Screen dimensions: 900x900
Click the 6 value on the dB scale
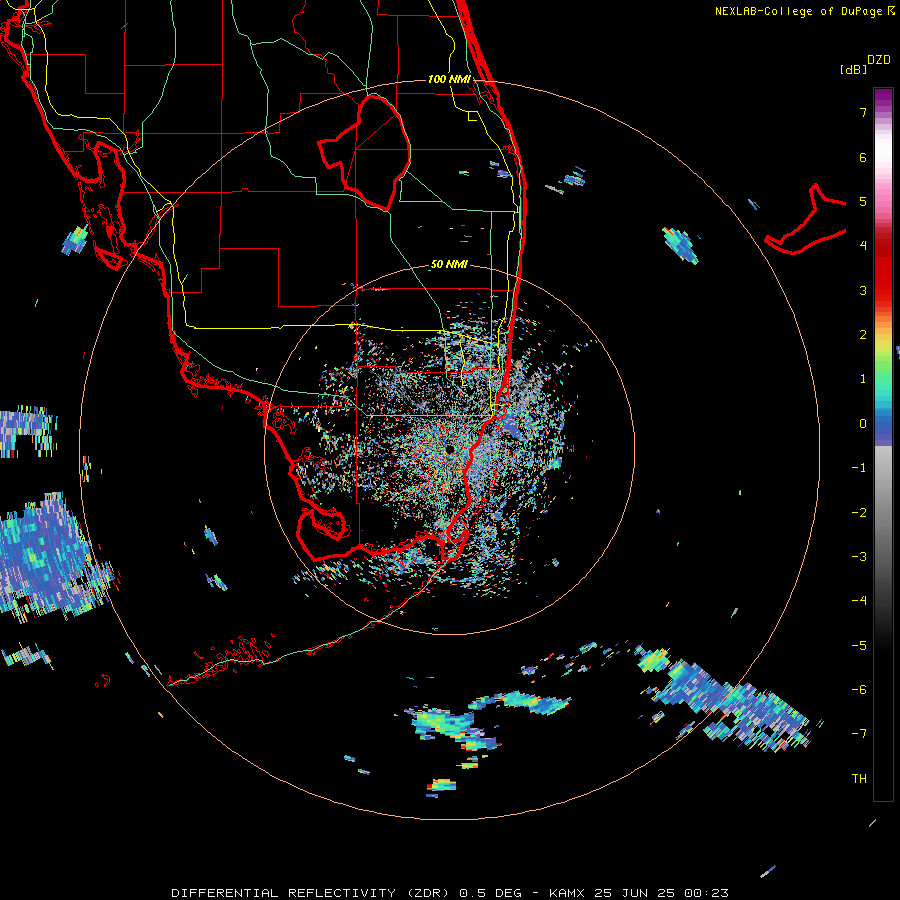pos(863,157)
